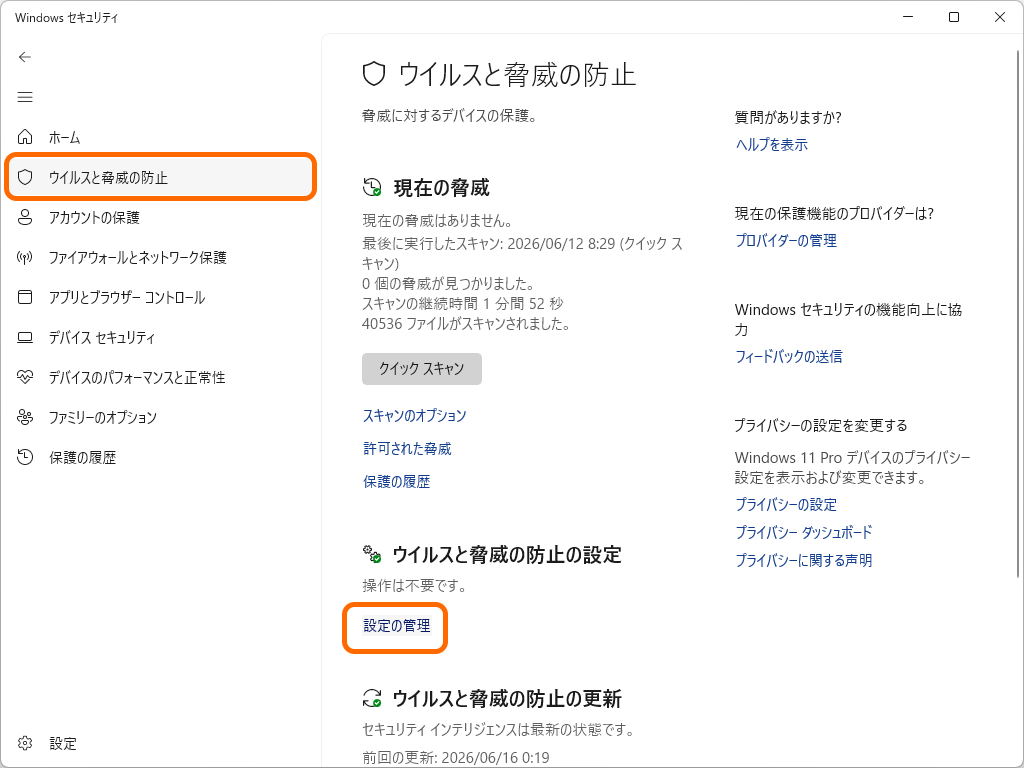Click the refresh icon beside 防止の更新

click(x=372, y=698)
